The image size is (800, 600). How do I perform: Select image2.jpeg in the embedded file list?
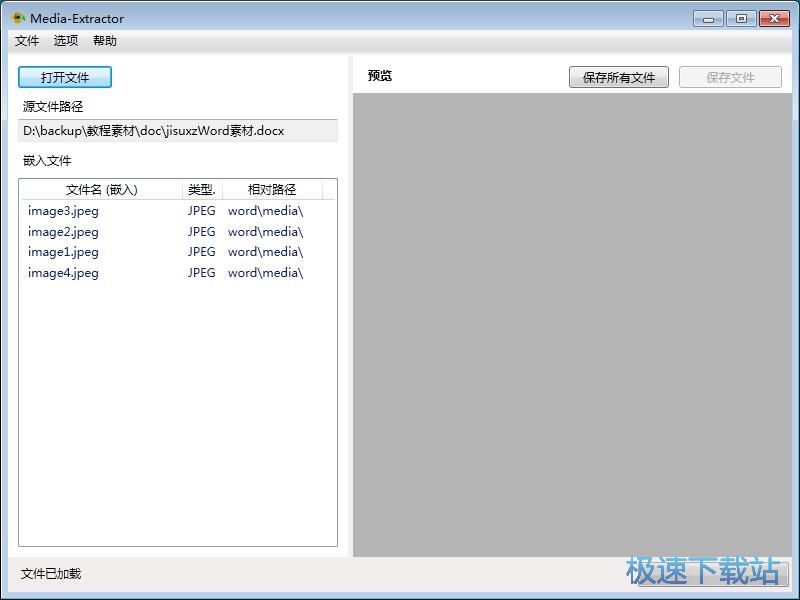pos(60,231)
